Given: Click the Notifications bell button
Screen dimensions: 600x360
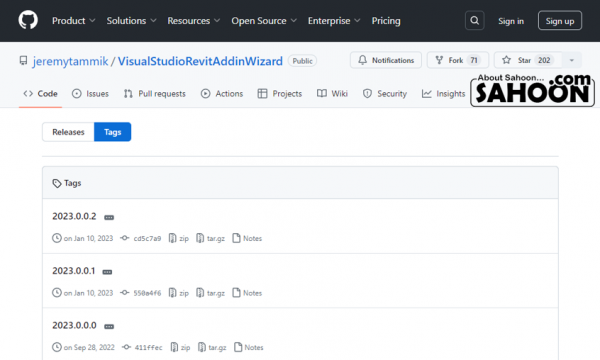Looking at the screenshot, I should [386, 60].
